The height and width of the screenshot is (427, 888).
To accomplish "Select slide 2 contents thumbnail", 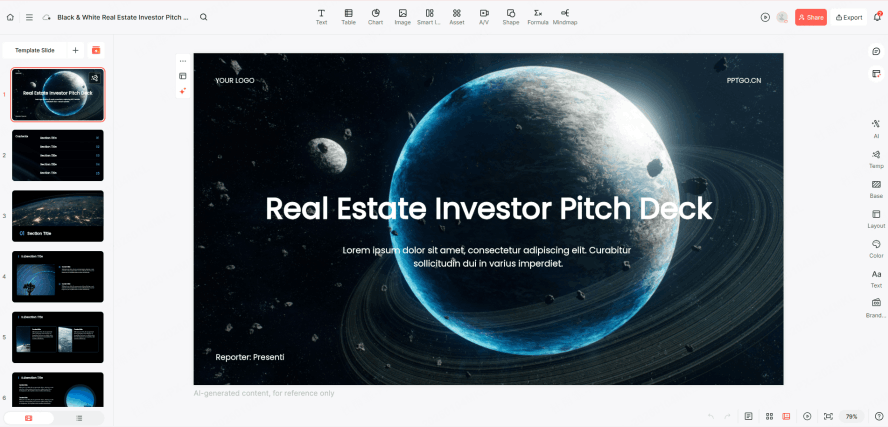I will [58, 155].
